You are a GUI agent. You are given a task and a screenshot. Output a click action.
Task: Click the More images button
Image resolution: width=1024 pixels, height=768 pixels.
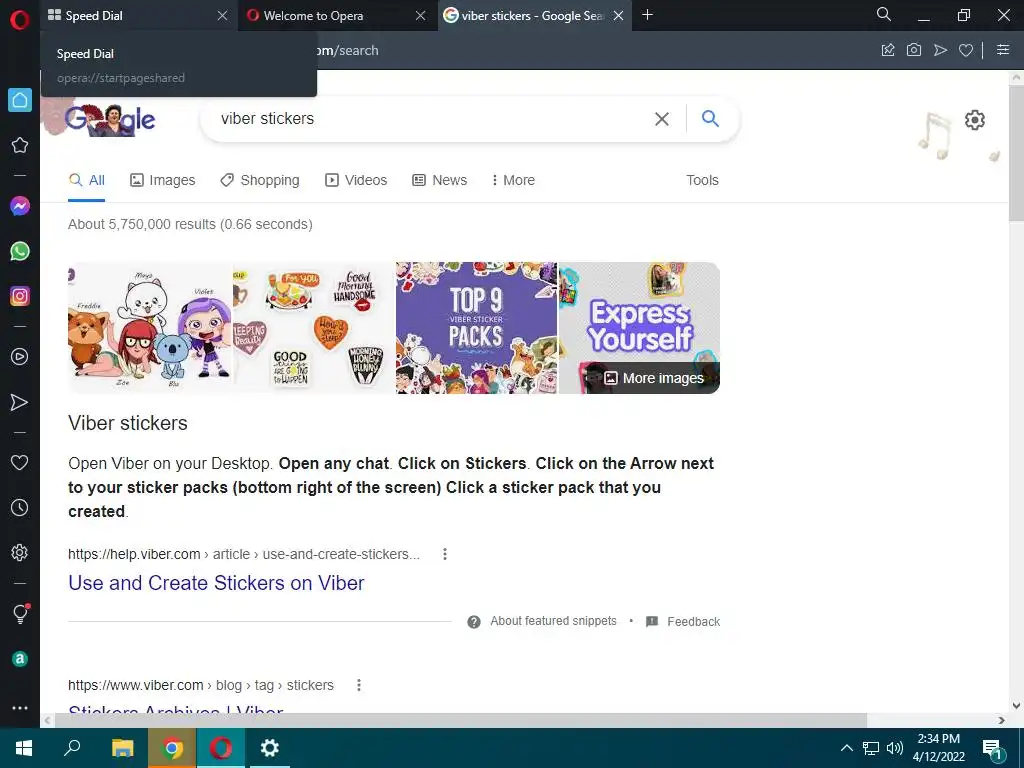click(653, 378)
